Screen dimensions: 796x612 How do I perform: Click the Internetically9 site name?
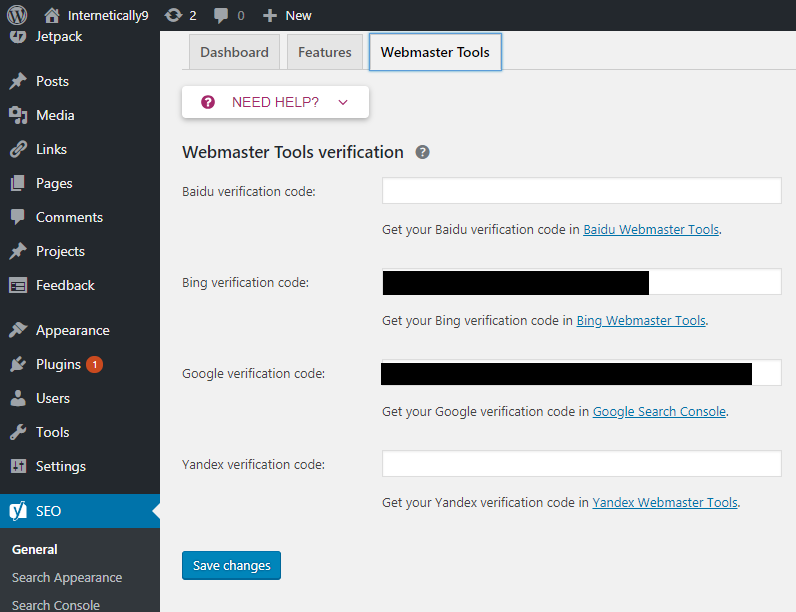click(x=108, y=16)
